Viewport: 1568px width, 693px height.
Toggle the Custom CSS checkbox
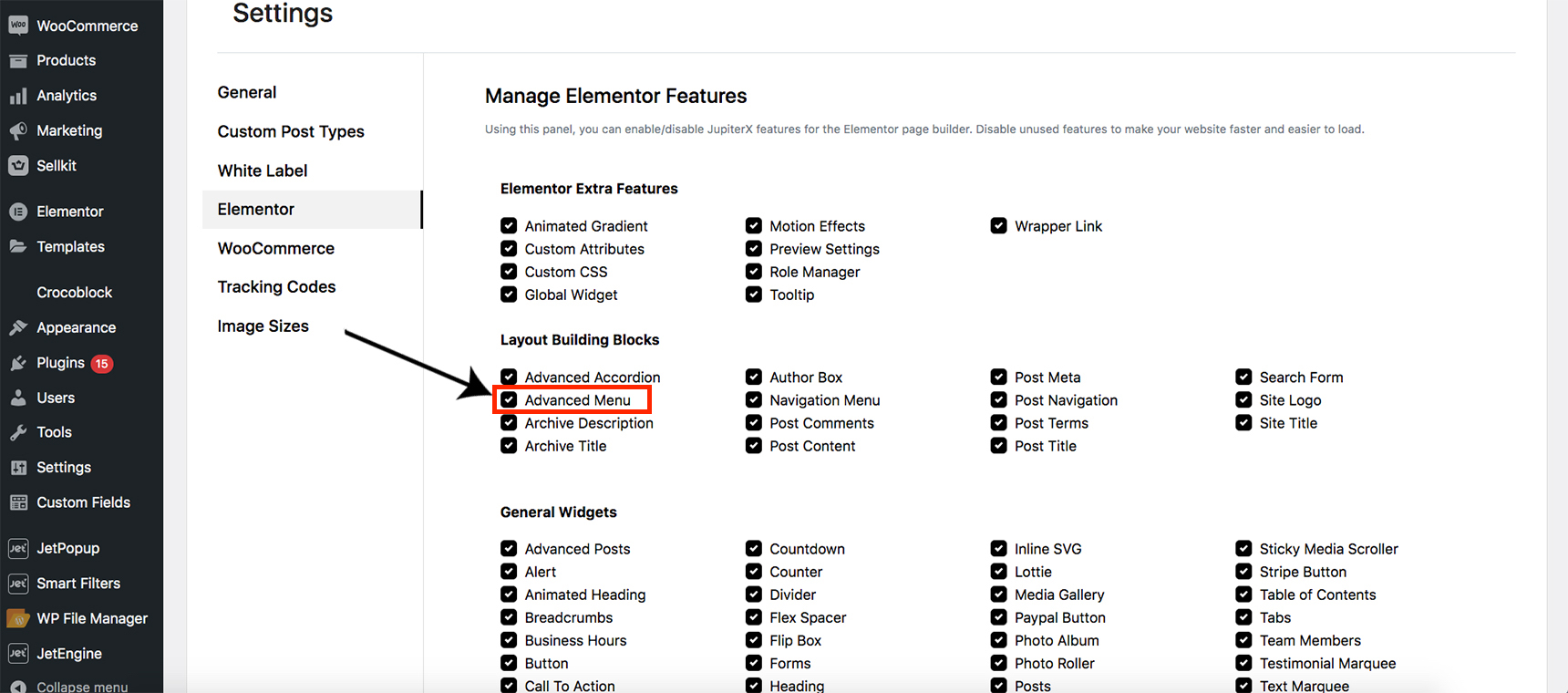pyautogui.click(x=509, y=271)
